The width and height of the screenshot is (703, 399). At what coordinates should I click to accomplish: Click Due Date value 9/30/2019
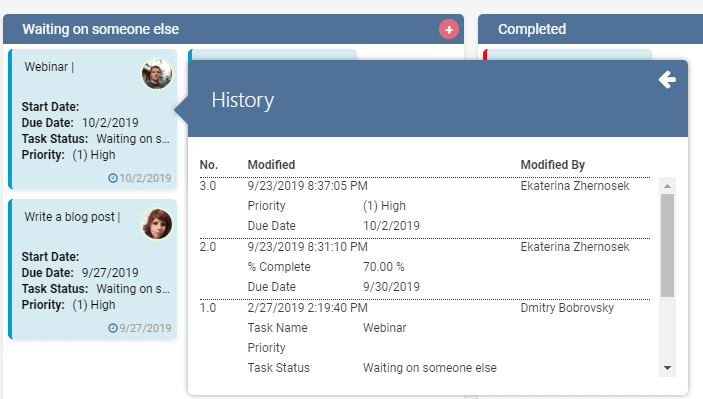(391, 287)
